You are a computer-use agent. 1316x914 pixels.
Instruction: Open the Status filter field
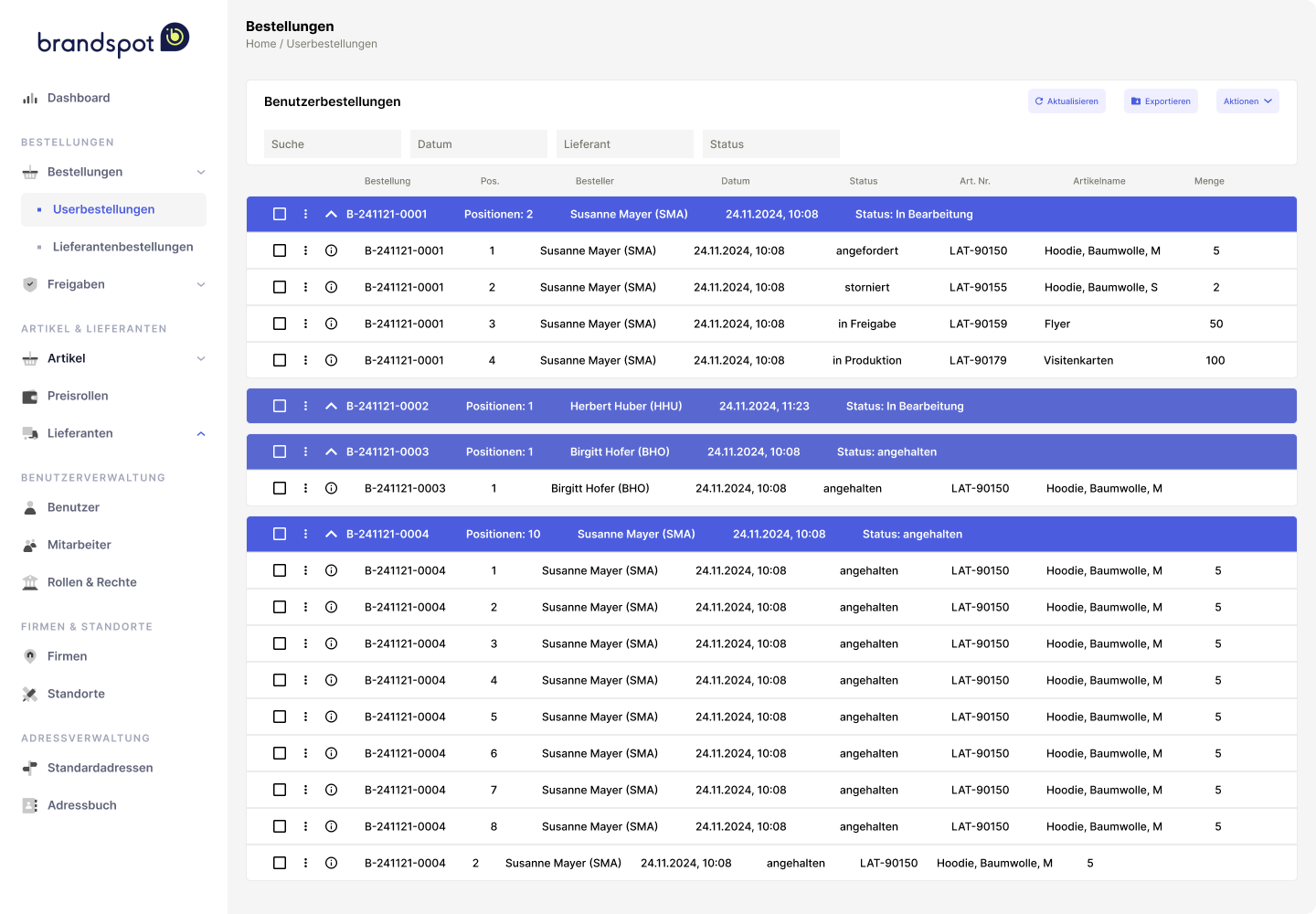coord(771,144)
